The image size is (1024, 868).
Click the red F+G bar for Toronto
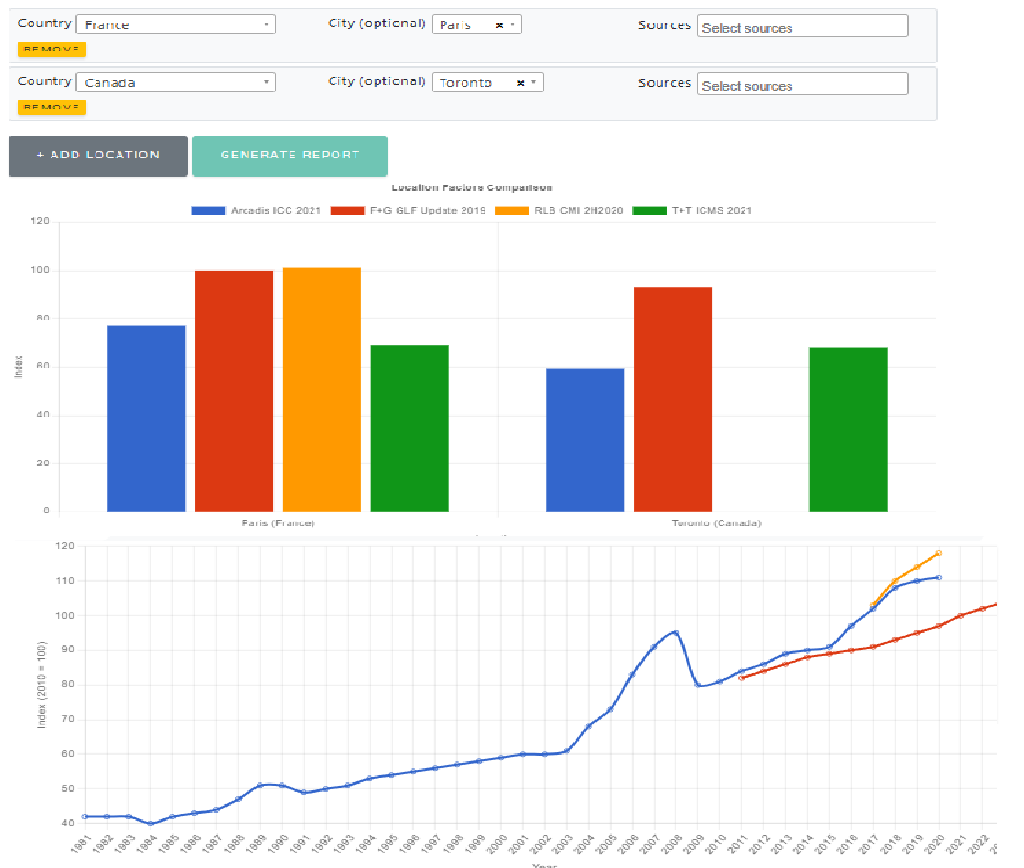point(673,400)
